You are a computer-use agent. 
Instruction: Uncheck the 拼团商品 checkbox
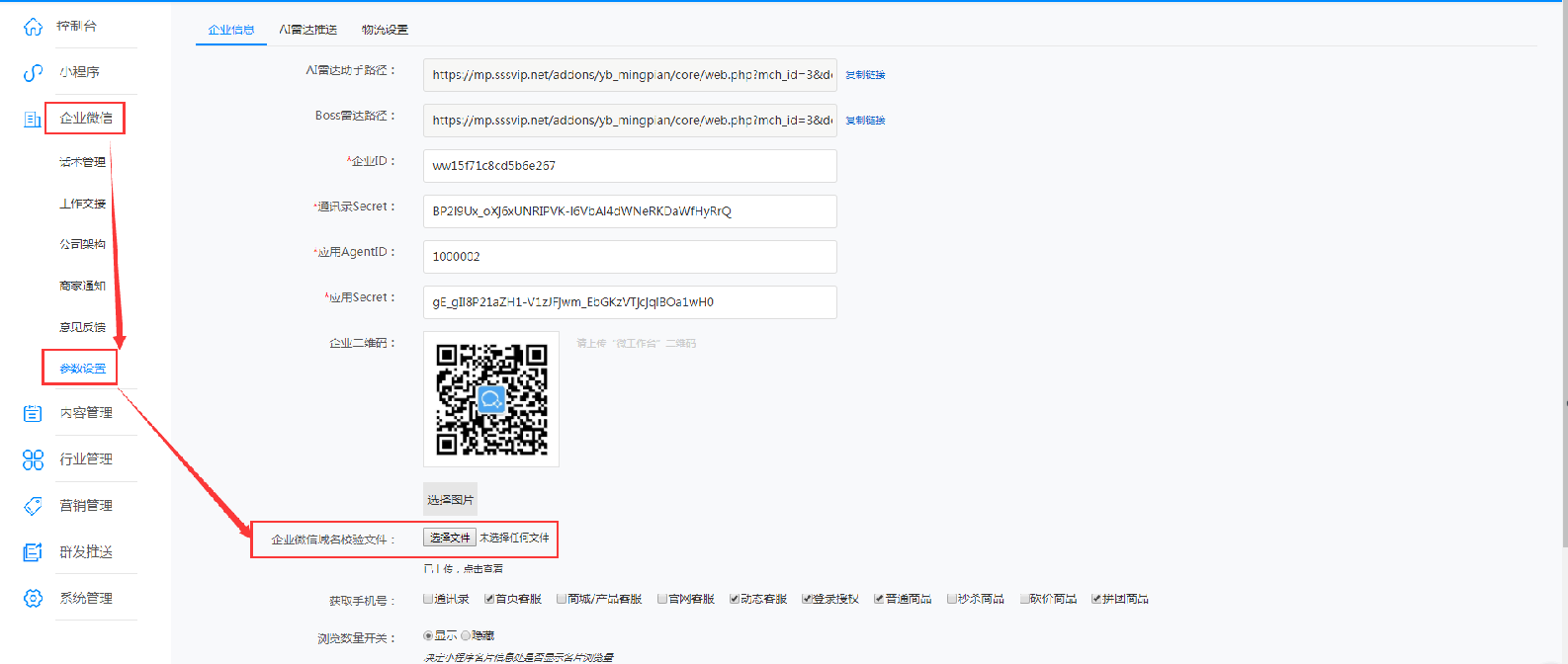tap(1096, 599)
